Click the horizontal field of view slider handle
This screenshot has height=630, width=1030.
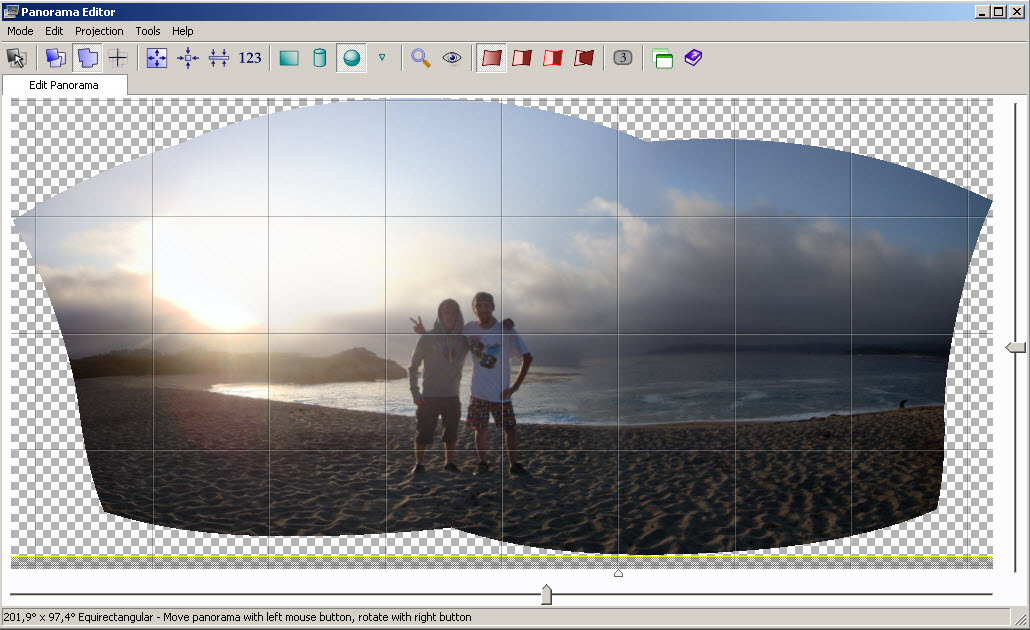546,595
